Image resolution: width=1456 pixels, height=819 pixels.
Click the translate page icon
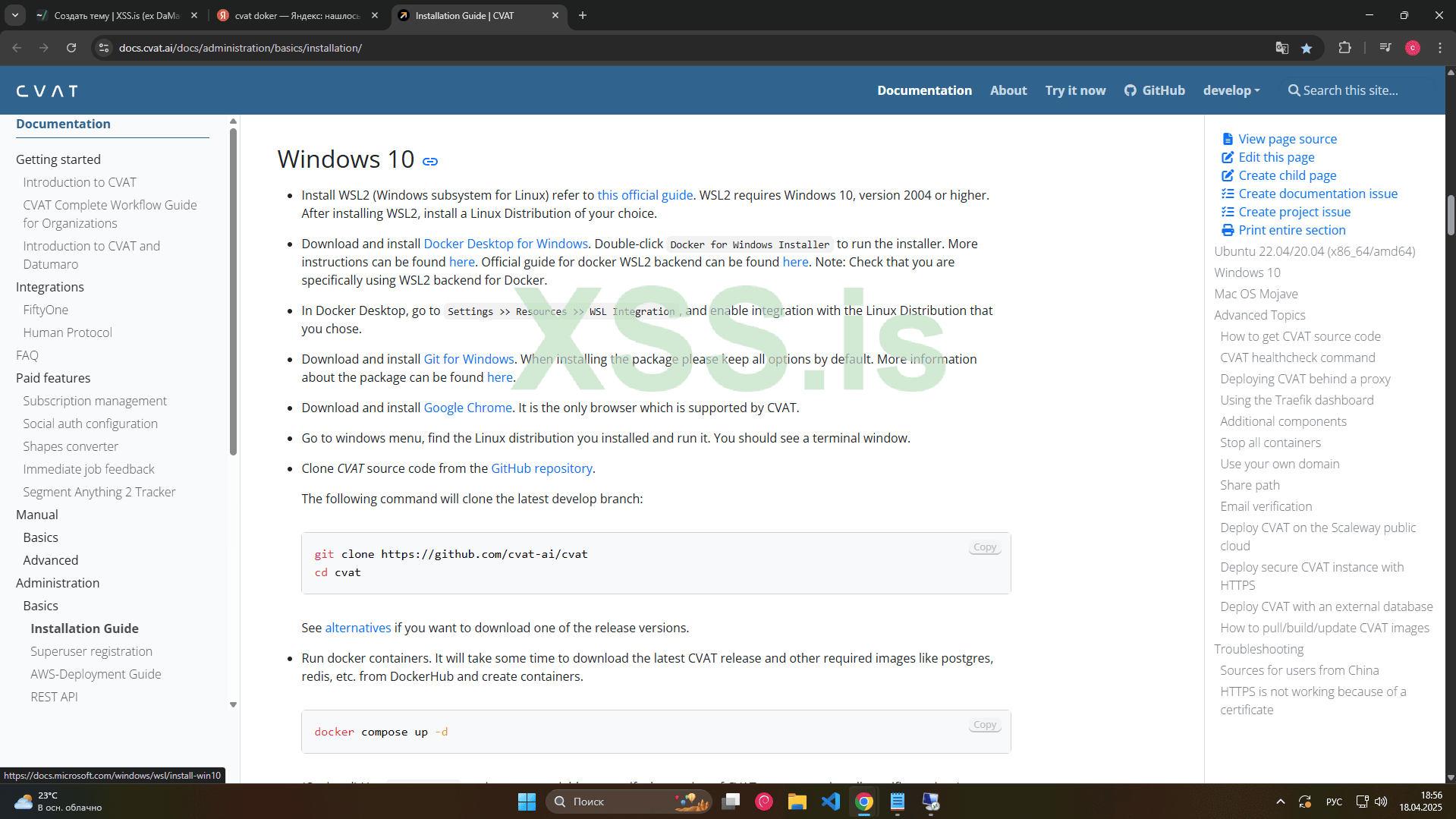coord(1282,48)
